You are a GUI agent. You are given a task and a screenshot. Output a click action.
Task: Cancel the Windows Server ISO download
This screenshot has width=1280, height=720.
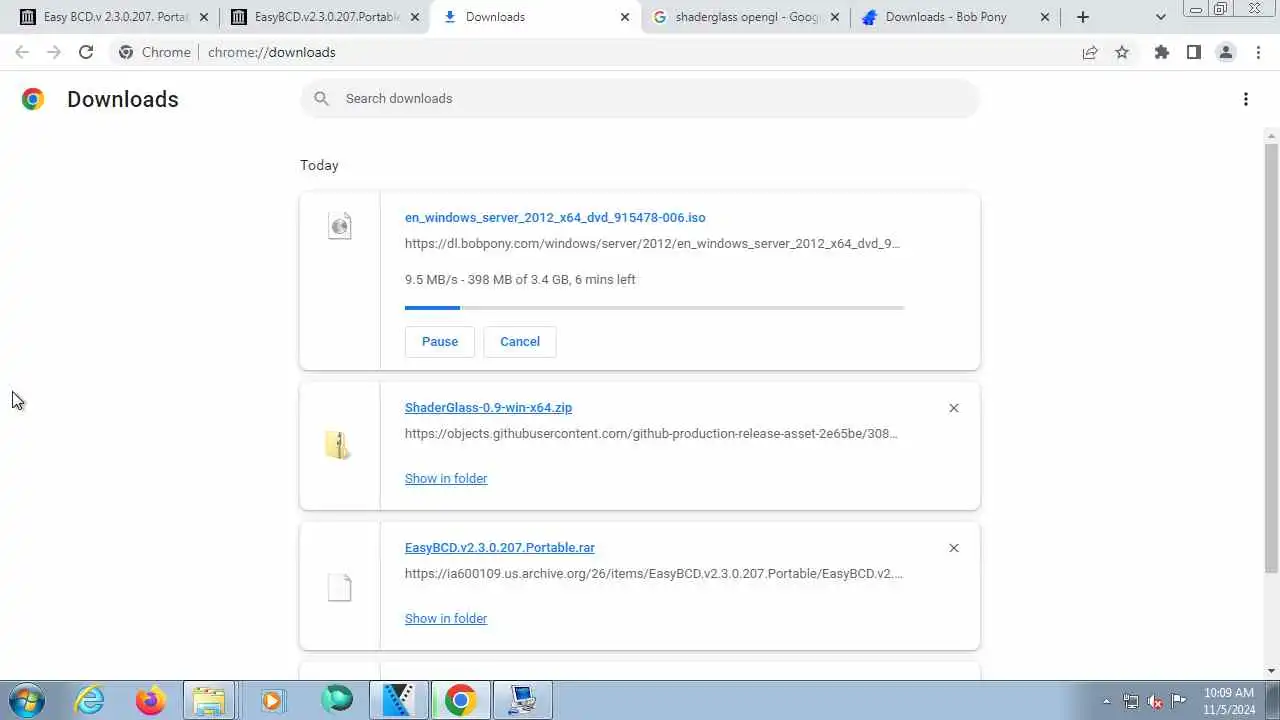(520, 342)
